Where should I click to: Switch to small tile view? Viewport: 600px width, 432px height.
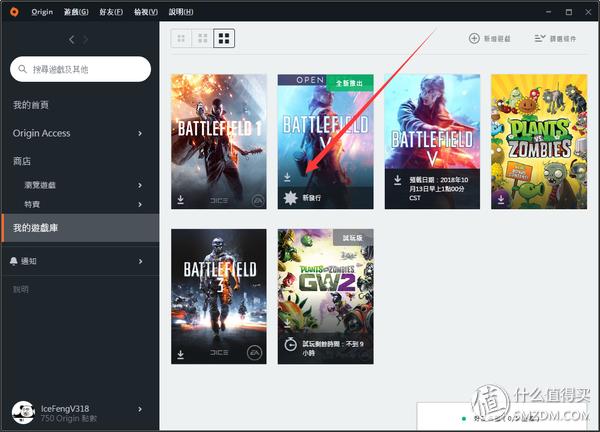181,38
